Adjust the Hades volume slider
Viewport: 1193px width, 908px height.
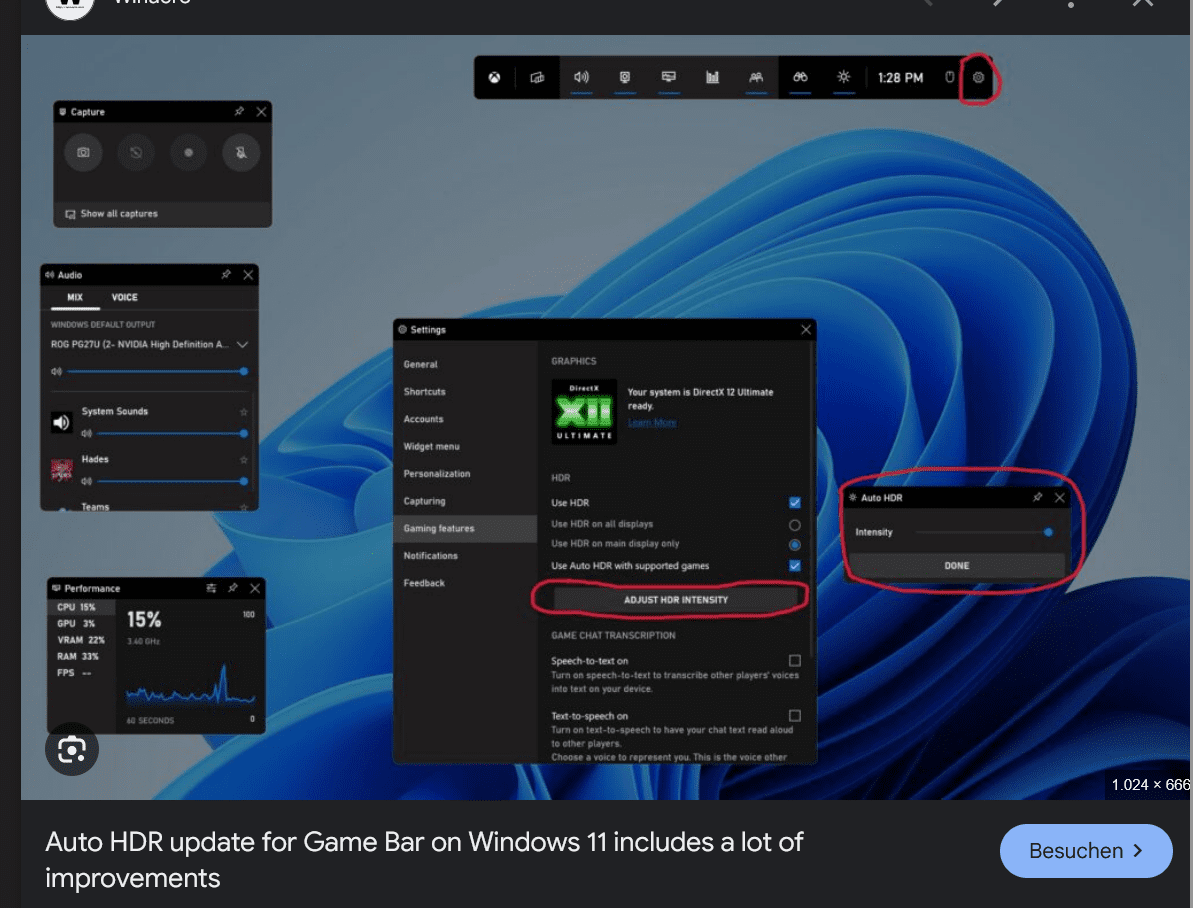click(x=172, y=481)
